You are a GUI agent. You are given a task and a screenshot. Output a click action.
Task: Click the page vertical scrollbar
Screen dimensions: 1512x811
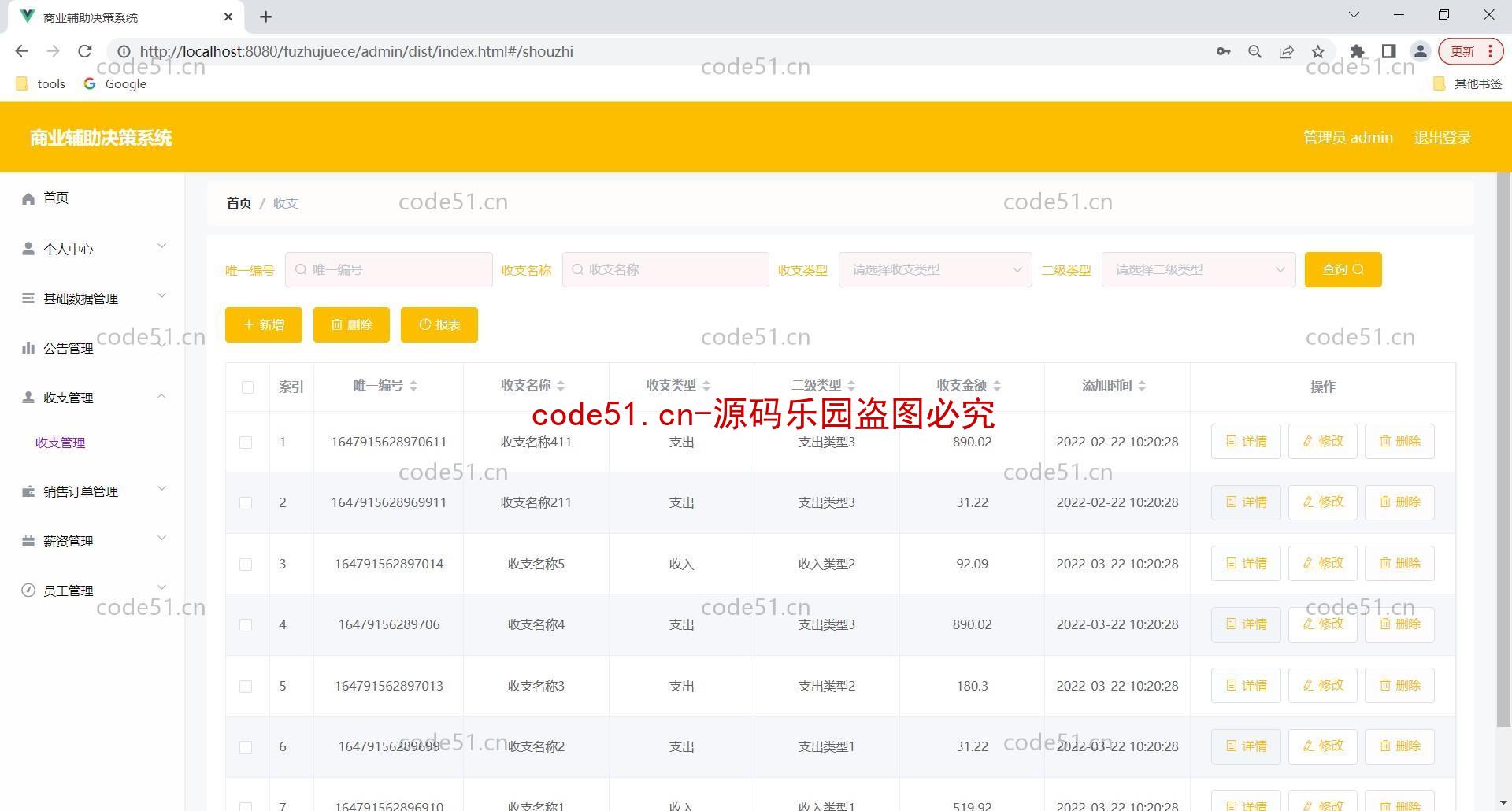(x=1503, y=449)
